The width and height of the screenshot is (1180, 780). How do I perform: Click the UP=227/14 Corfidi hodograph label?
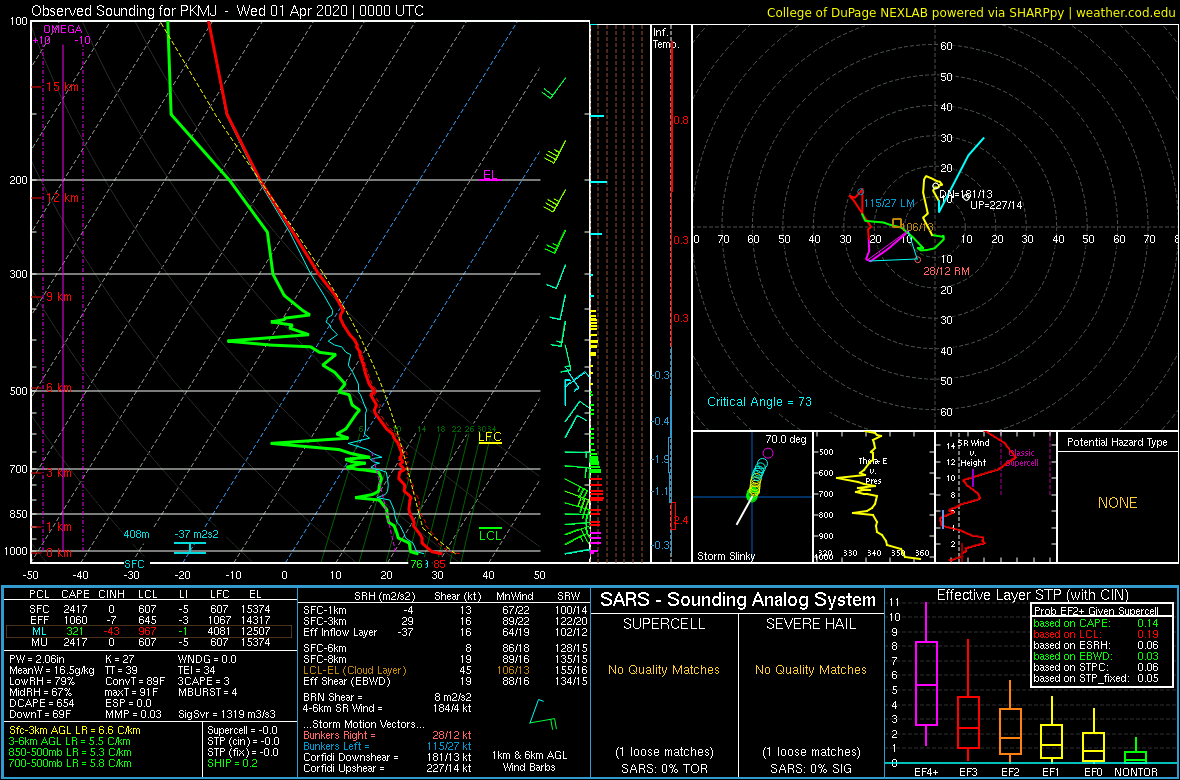(996, 205)
